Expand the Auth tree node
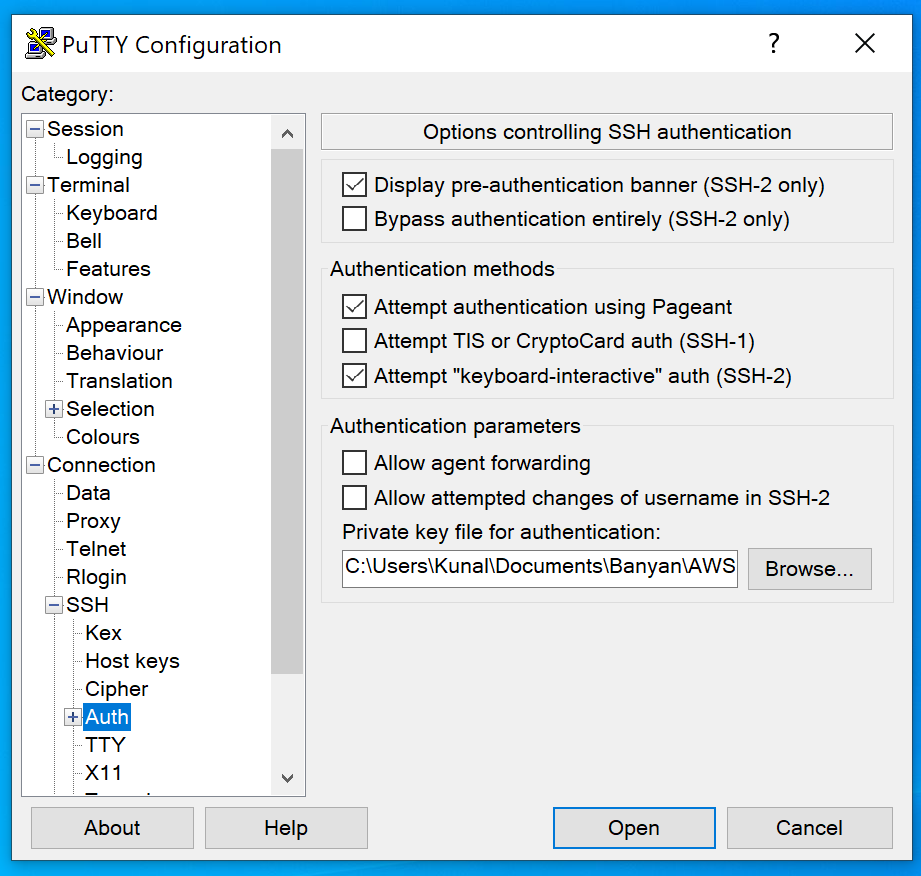921x876 pixels. click(x=73, y=717)
